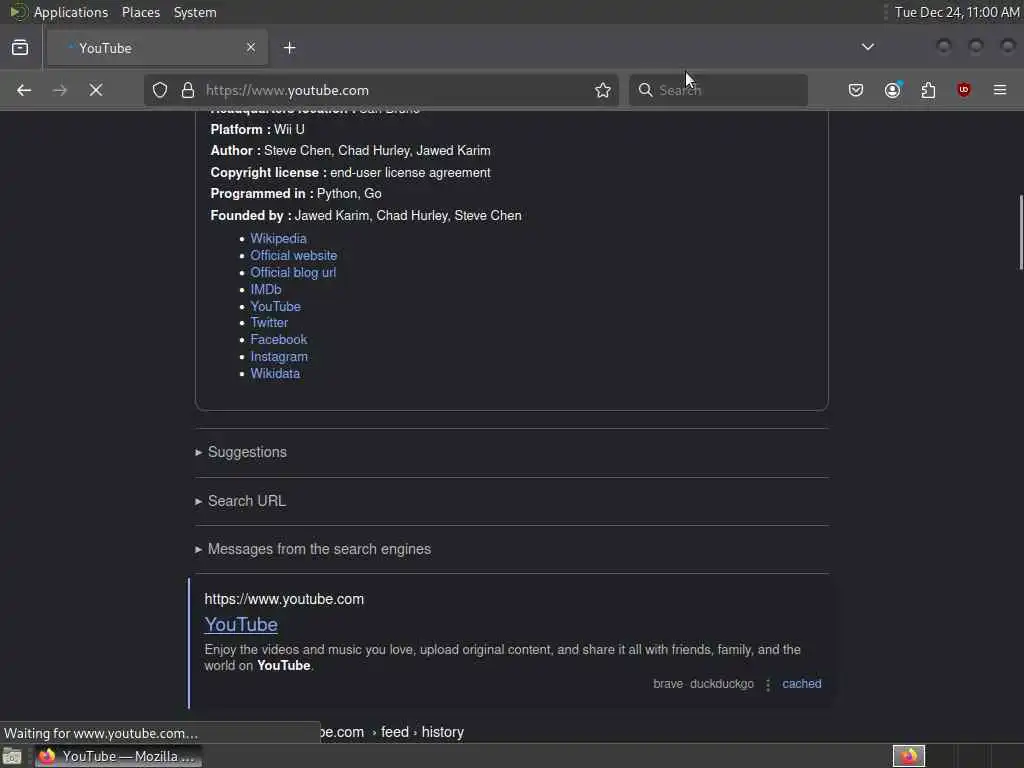Click the 'feed' breadcrumb text
The width and height of the screenshot is (1024, 768).
pyautogui.click(x=394, y=732)
